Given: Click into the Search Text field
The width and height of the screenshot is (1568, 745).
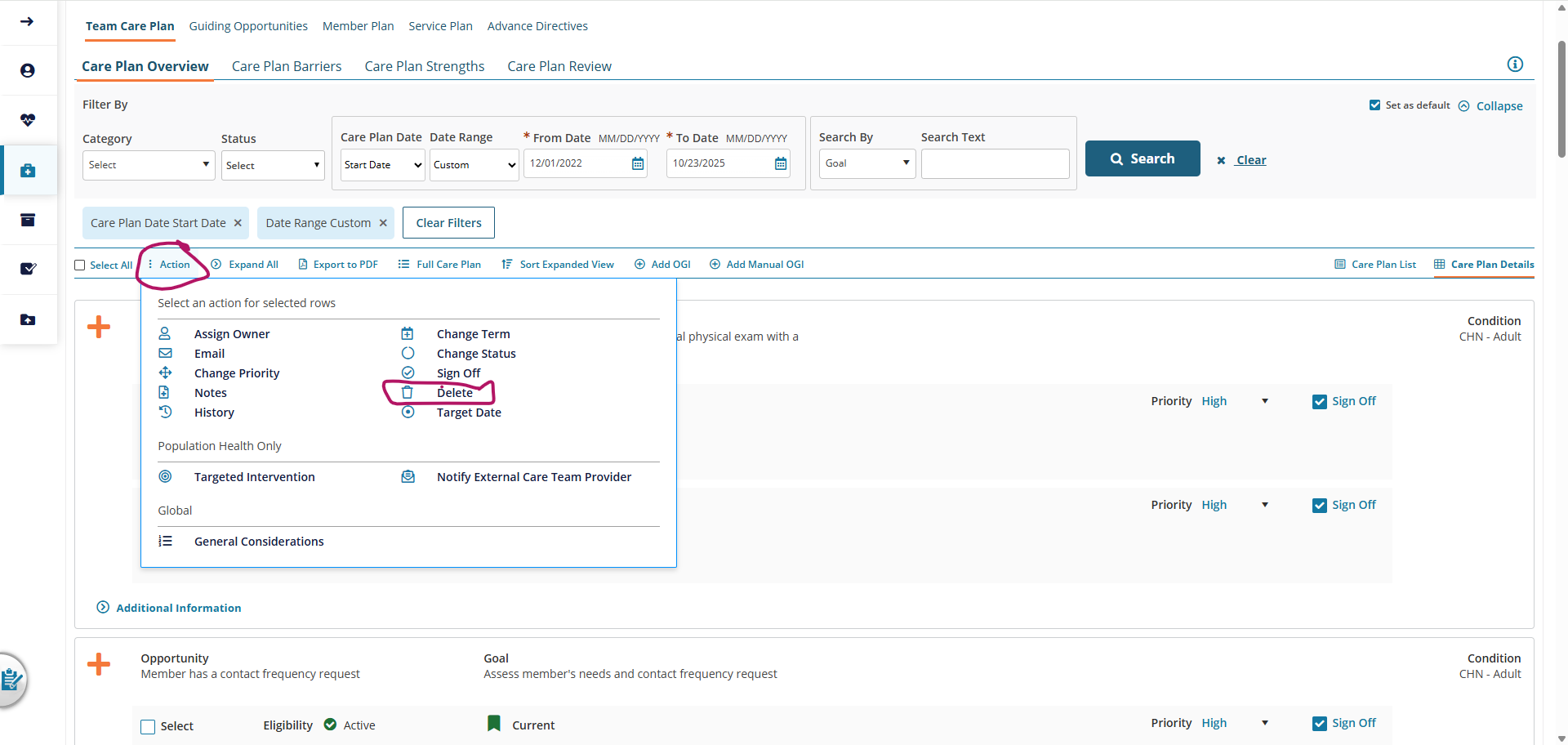Looking at the screenshot, I should pyautogui.click(x=995, y=163).
